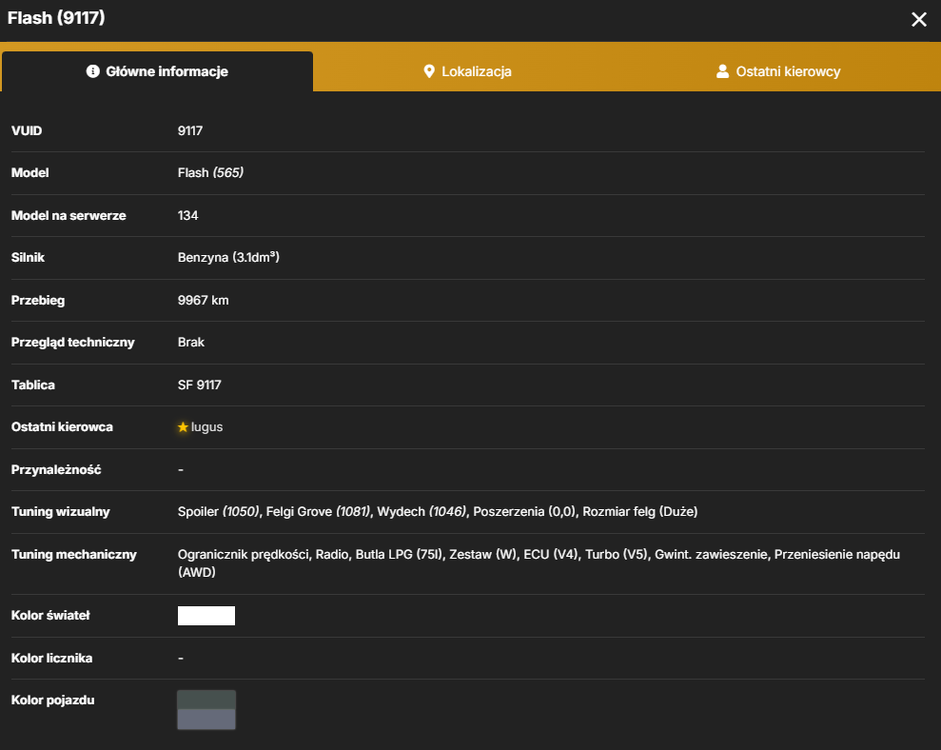Click the Model na serwerze value 134
The image size is (941, 750).
(x=188, y=215)
